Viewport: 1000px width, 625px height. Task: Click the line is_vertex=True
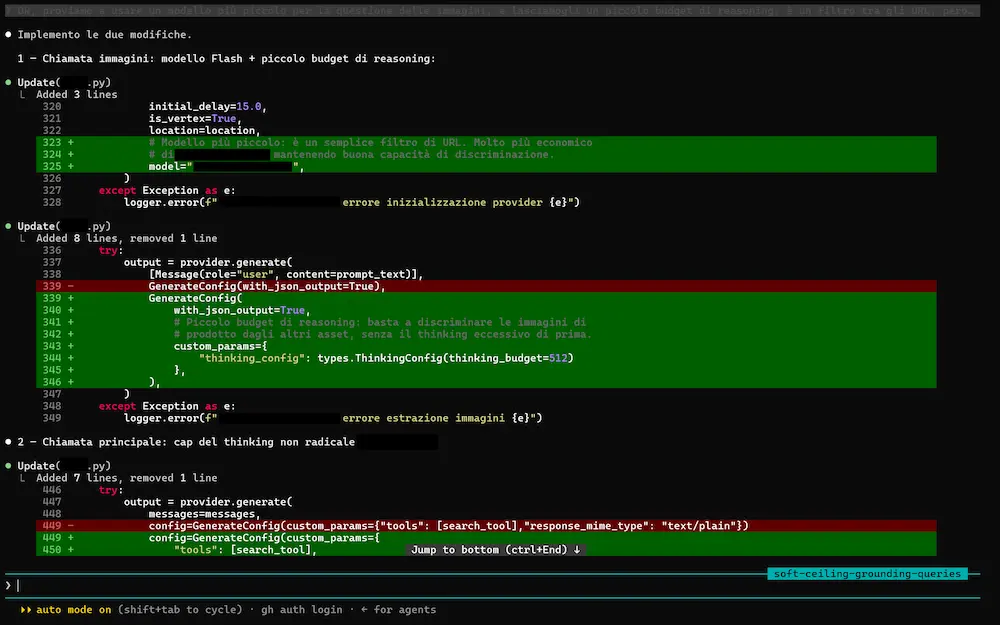[195, 119]
